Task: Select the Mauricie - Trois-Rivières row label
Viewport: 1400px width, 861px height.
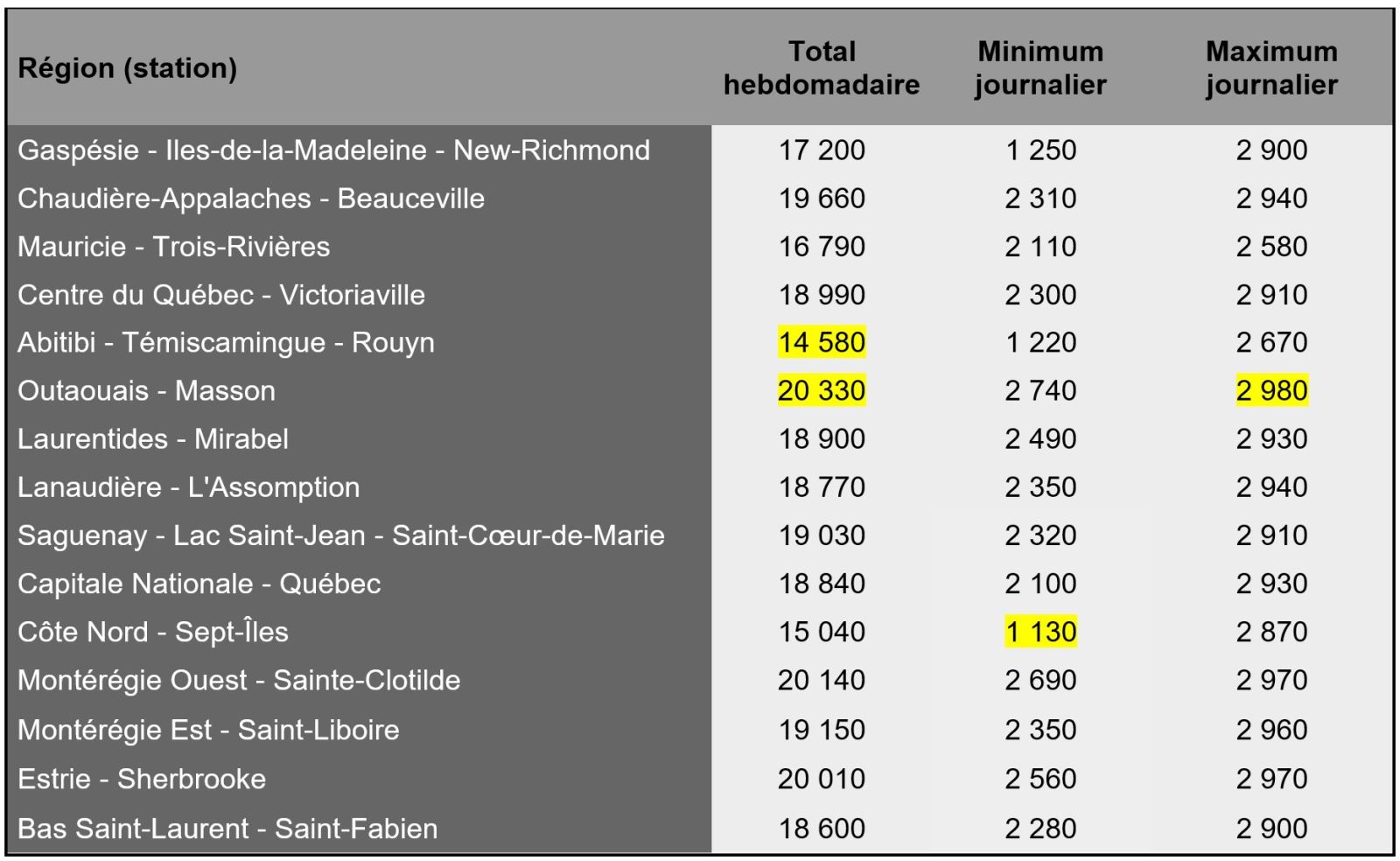Action: pos(174,247)
